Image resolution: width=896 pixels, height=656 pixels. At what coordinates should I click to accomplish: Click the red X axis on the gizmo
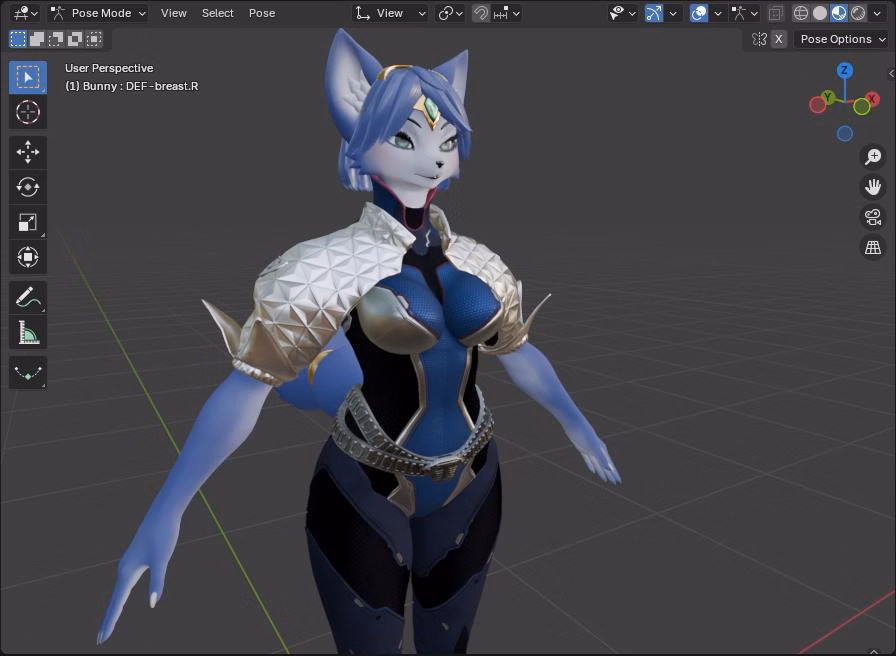tap(871, 98)
